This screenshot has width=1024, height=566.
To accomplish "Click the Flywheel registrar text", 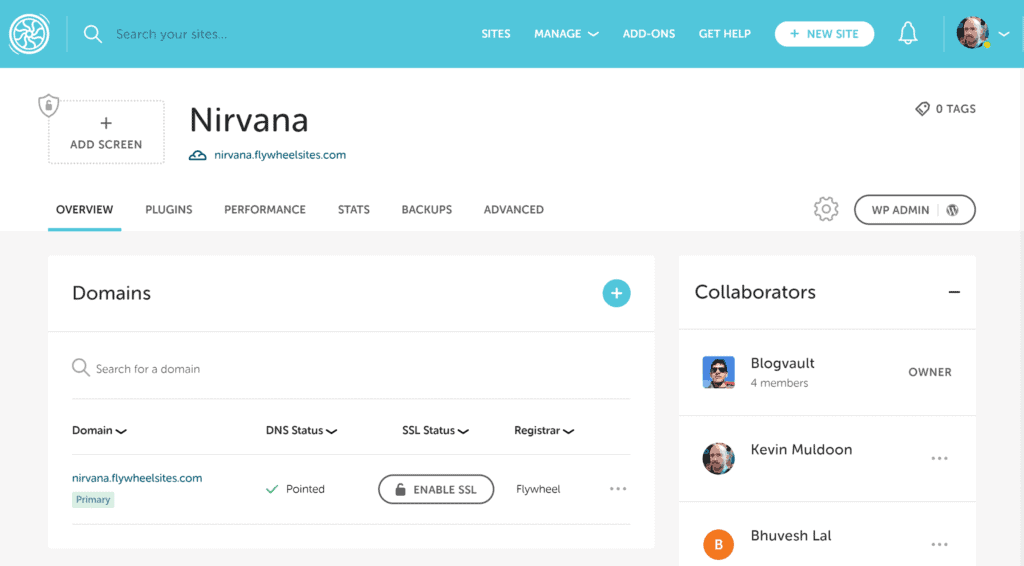I will pyautogui.click(x=538, y=489).
